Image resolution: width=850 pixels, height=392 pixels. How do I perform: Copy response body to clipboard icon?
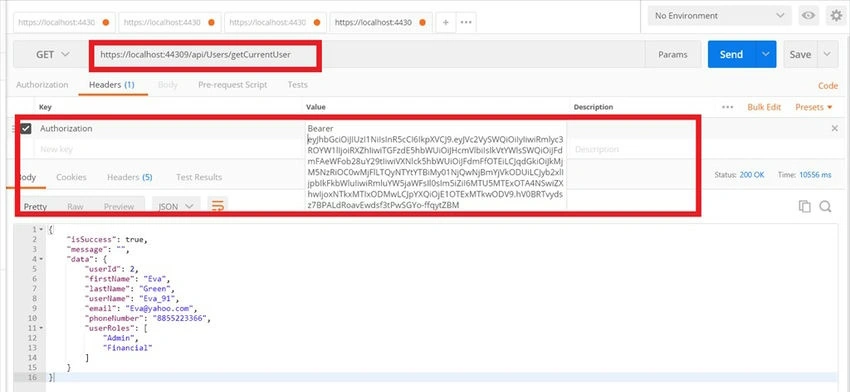[805, 206]
